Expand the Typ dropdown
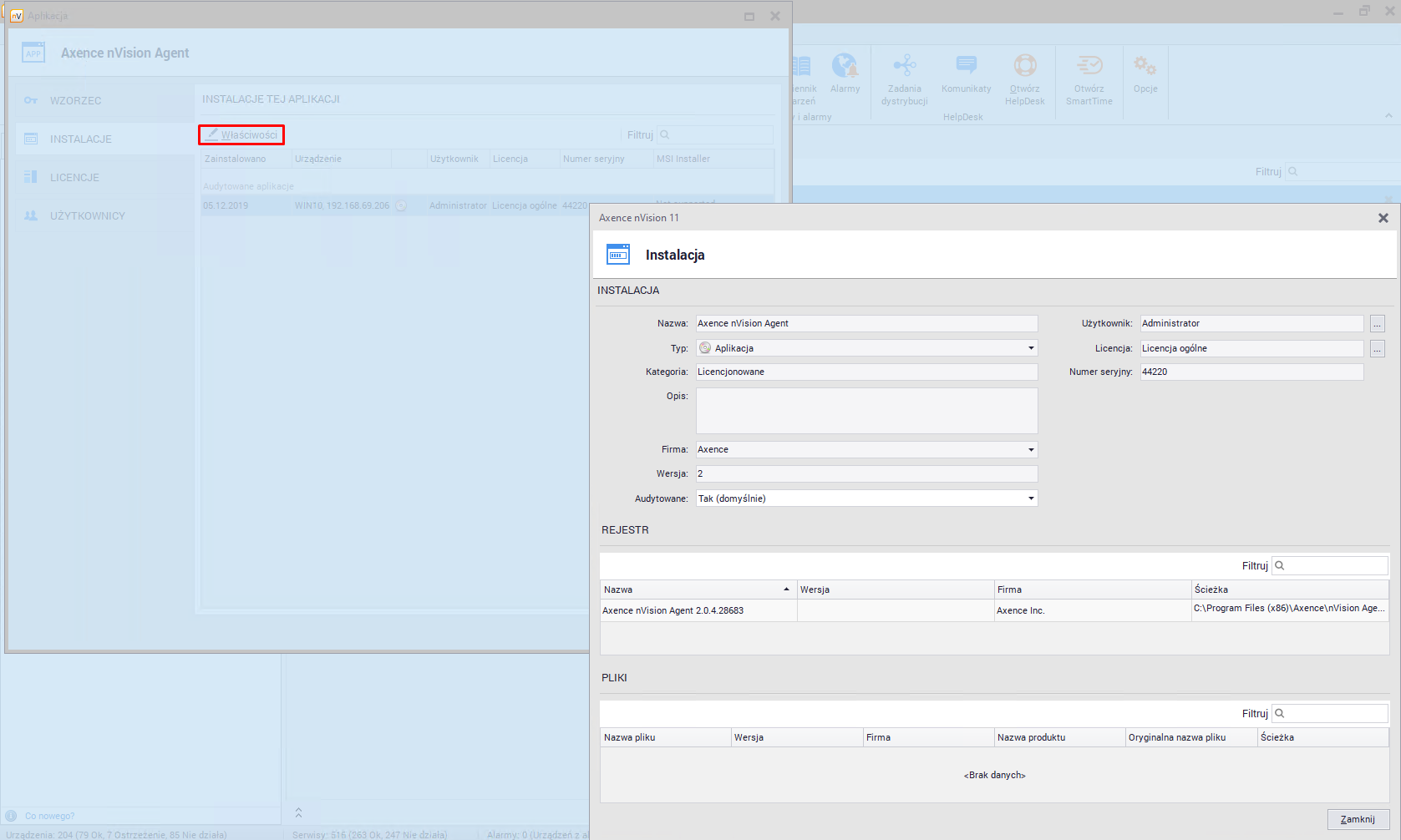Screen dimensions: 1401x840 pyautogui.click(x=1031, y=348)
